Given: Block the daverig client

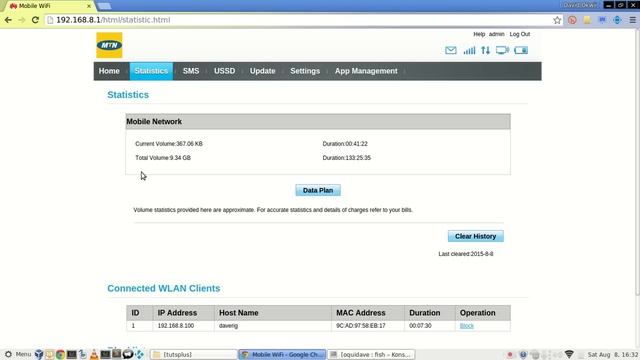Looking at the screenshot, I should [x=467, y=326].
